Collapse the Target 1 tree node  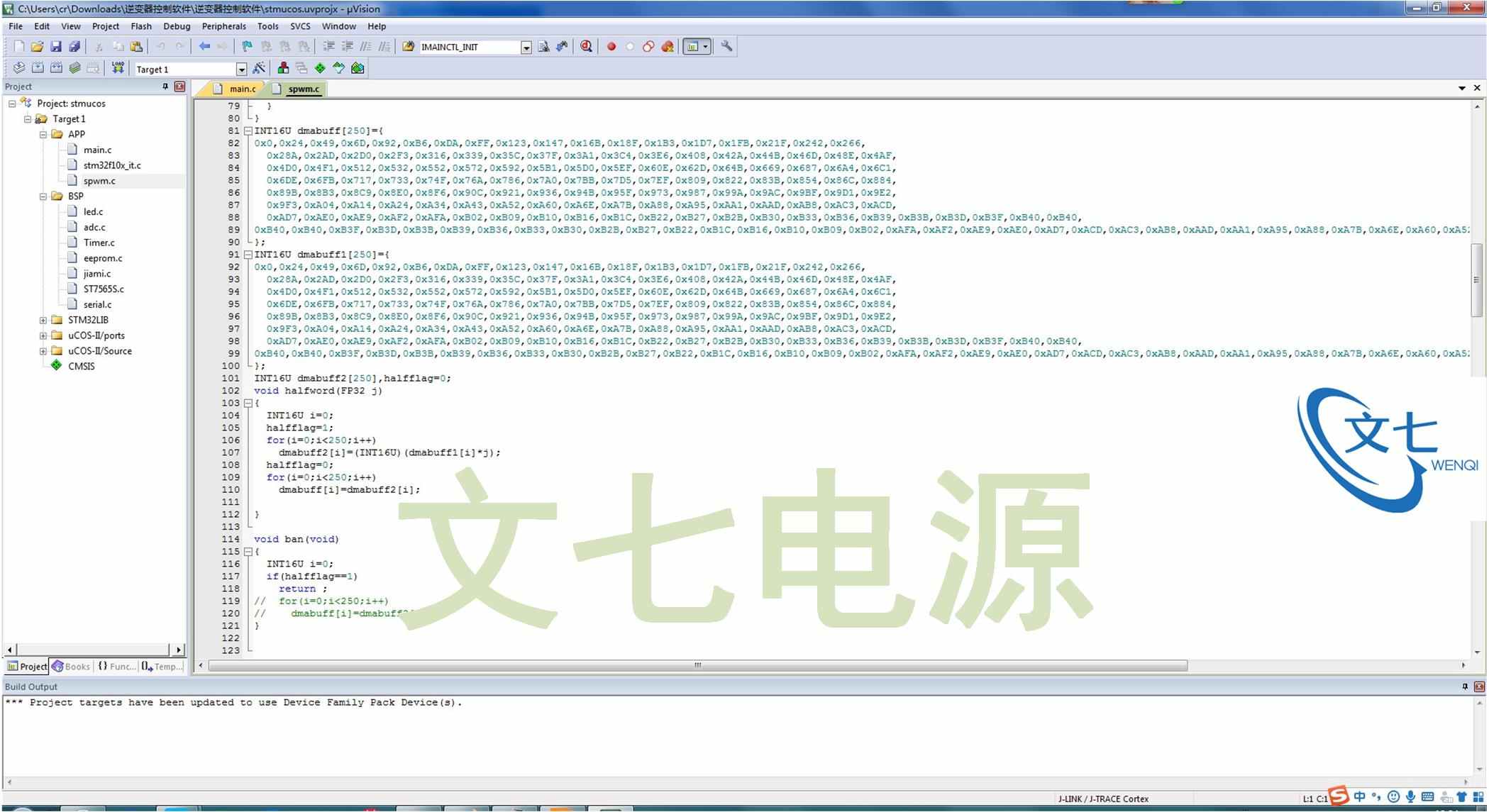28,119
